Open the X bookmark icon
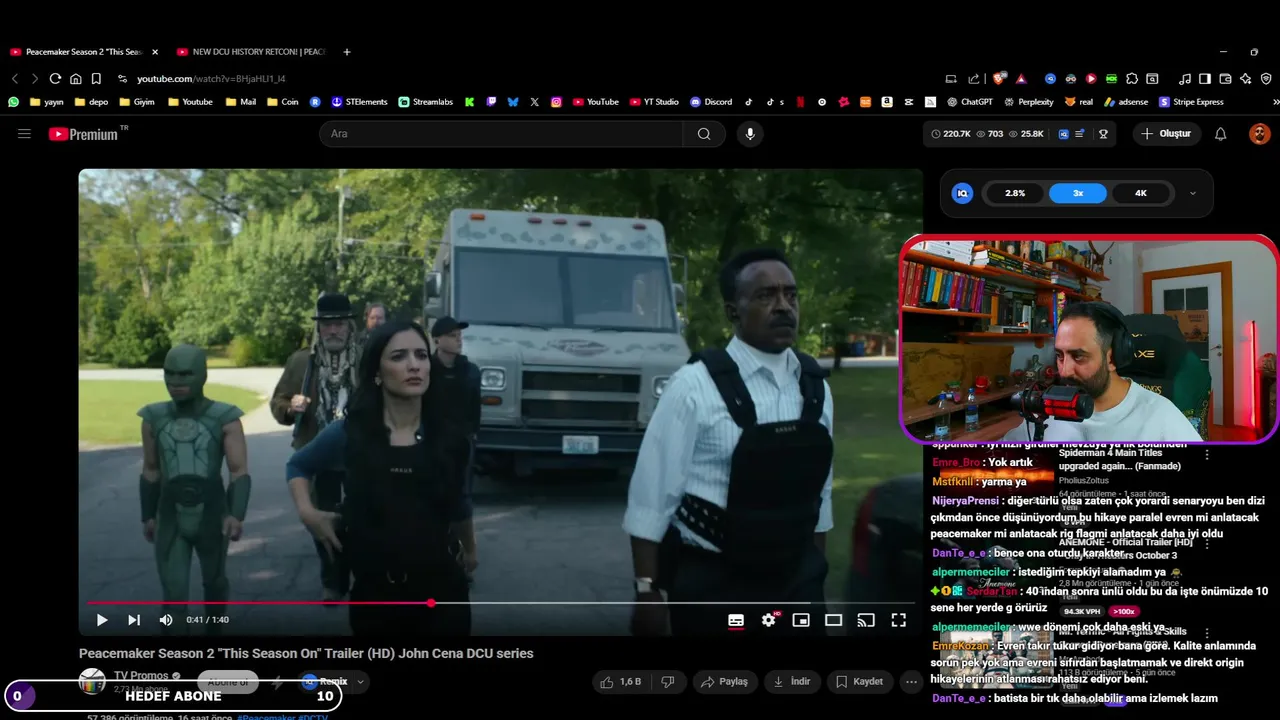 [x=535, y=102]
